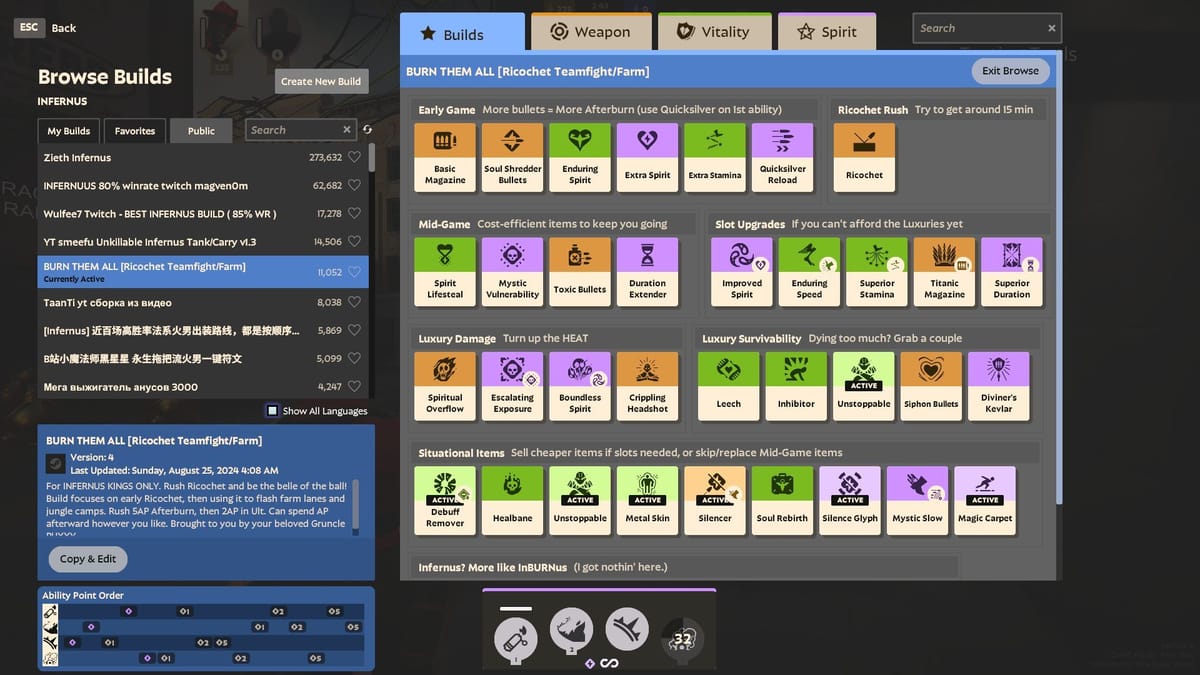The image size is (1200, 675).
Task: Select the Crippling Headshot item
Action: [647, 385]
